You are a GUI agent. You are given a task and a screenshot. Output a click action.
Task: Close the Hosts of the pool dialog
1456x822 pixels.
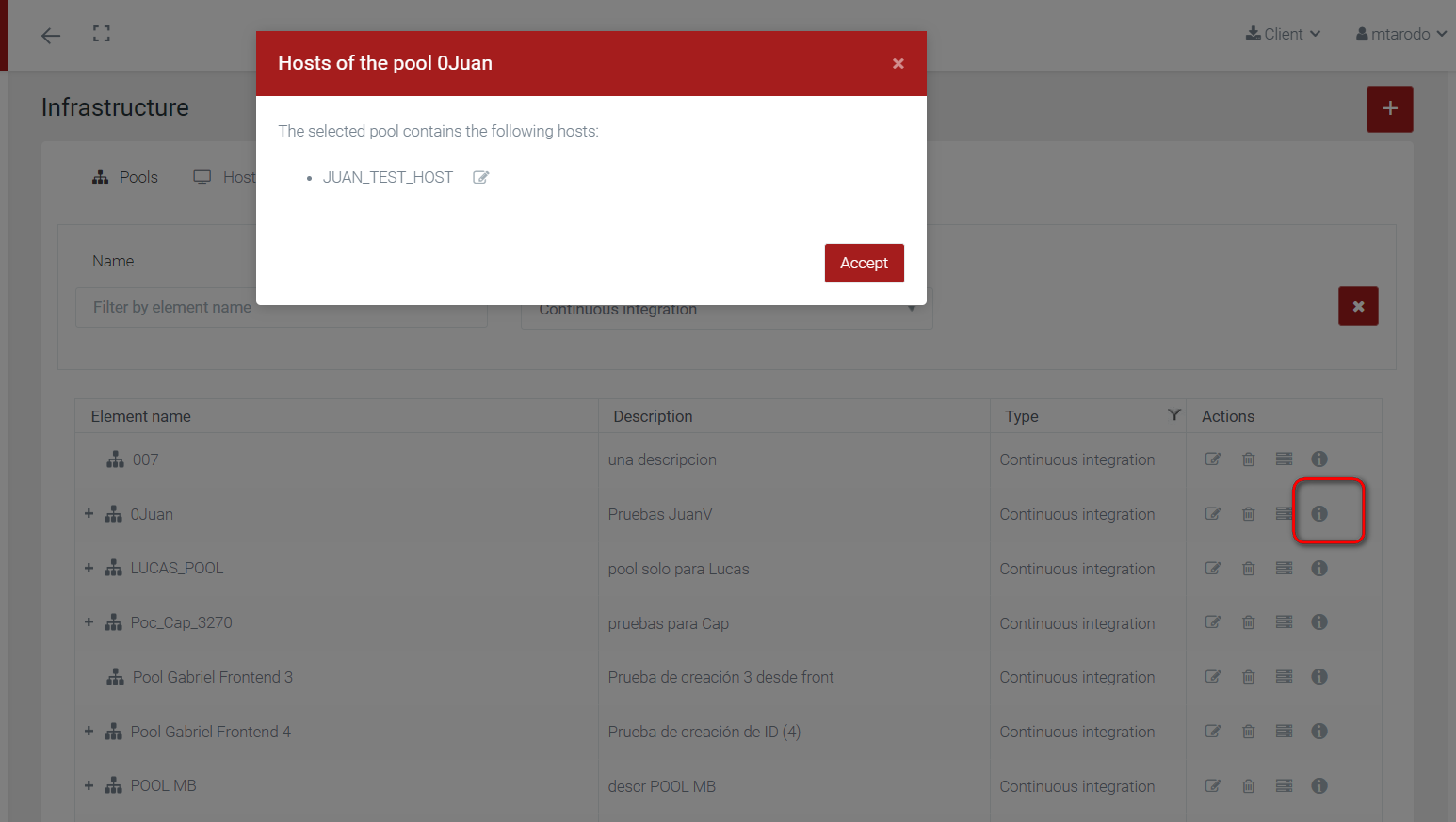click(898, 63)
